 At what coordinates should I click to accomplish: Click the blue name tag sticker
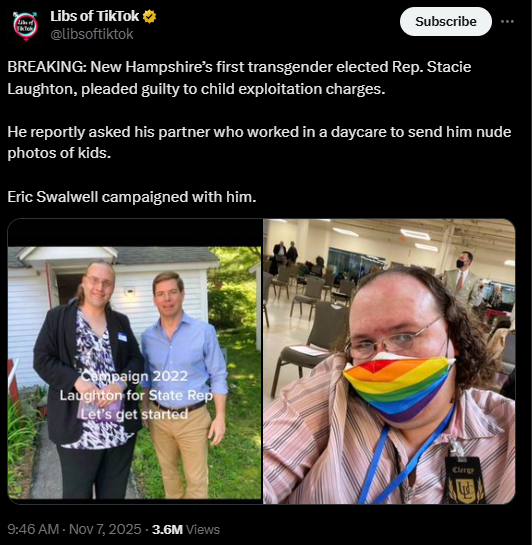[x=122, y=337]
